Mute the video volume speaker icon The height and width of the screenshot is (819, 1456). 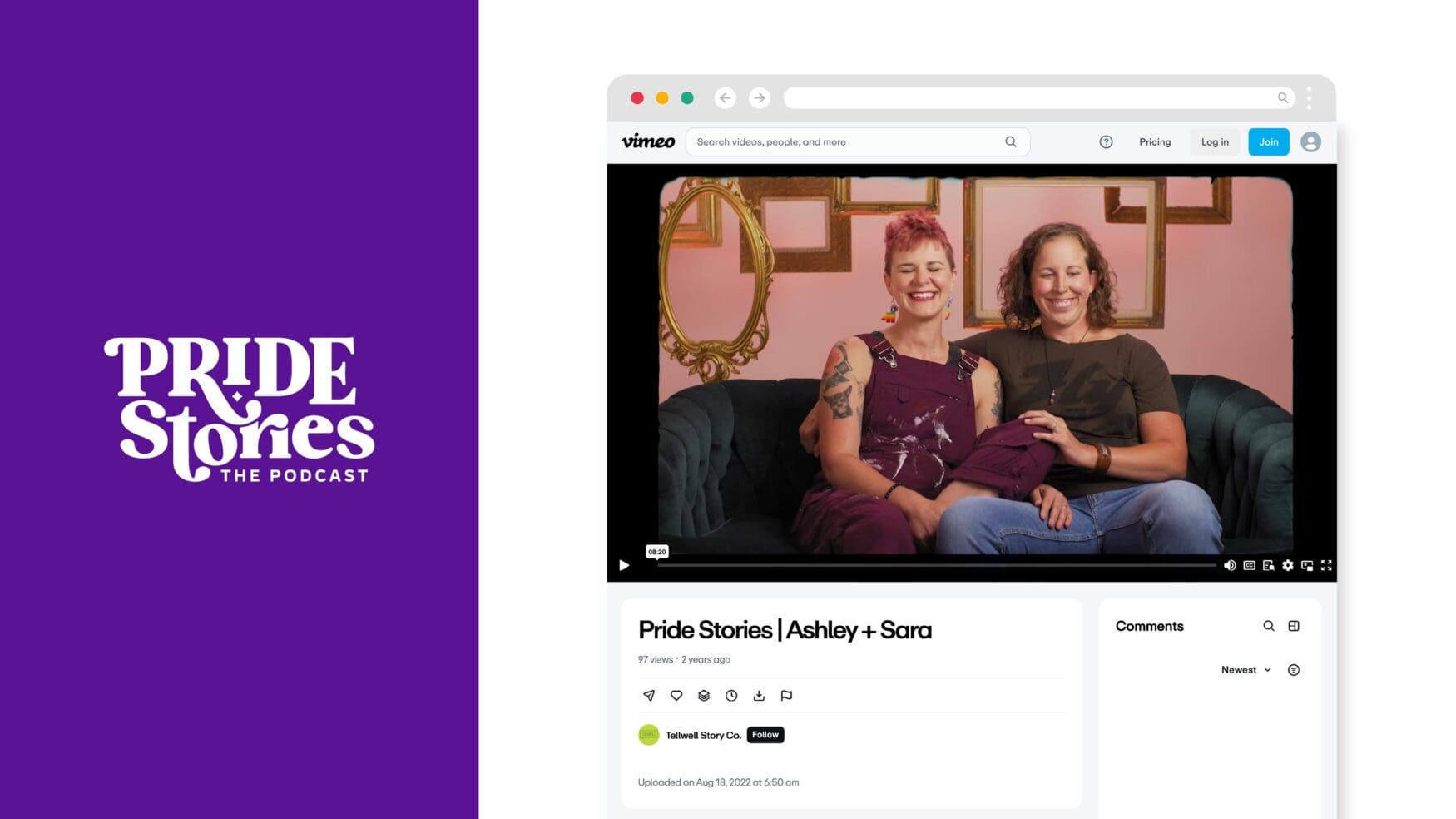1230,565
